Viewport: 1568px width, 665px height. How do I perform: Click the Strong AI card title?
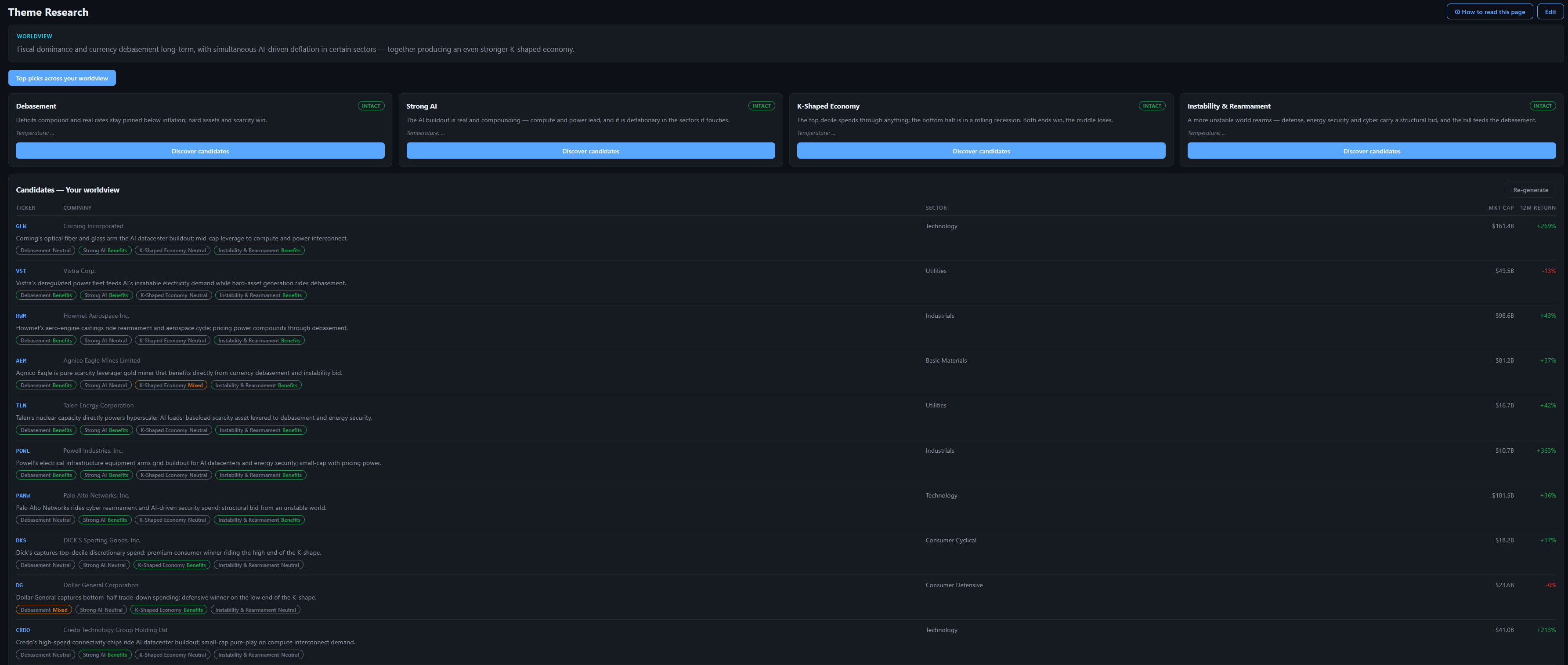coord(421,106)
